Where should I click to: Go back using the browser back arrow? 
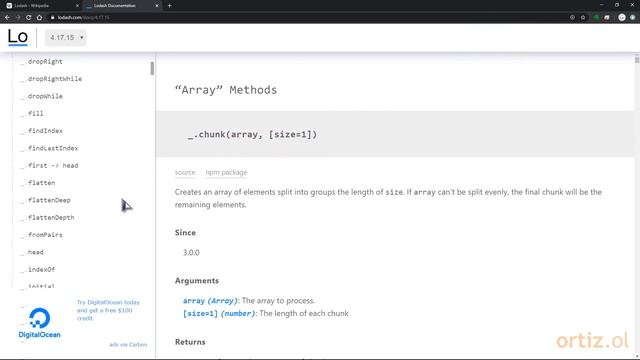7,18
